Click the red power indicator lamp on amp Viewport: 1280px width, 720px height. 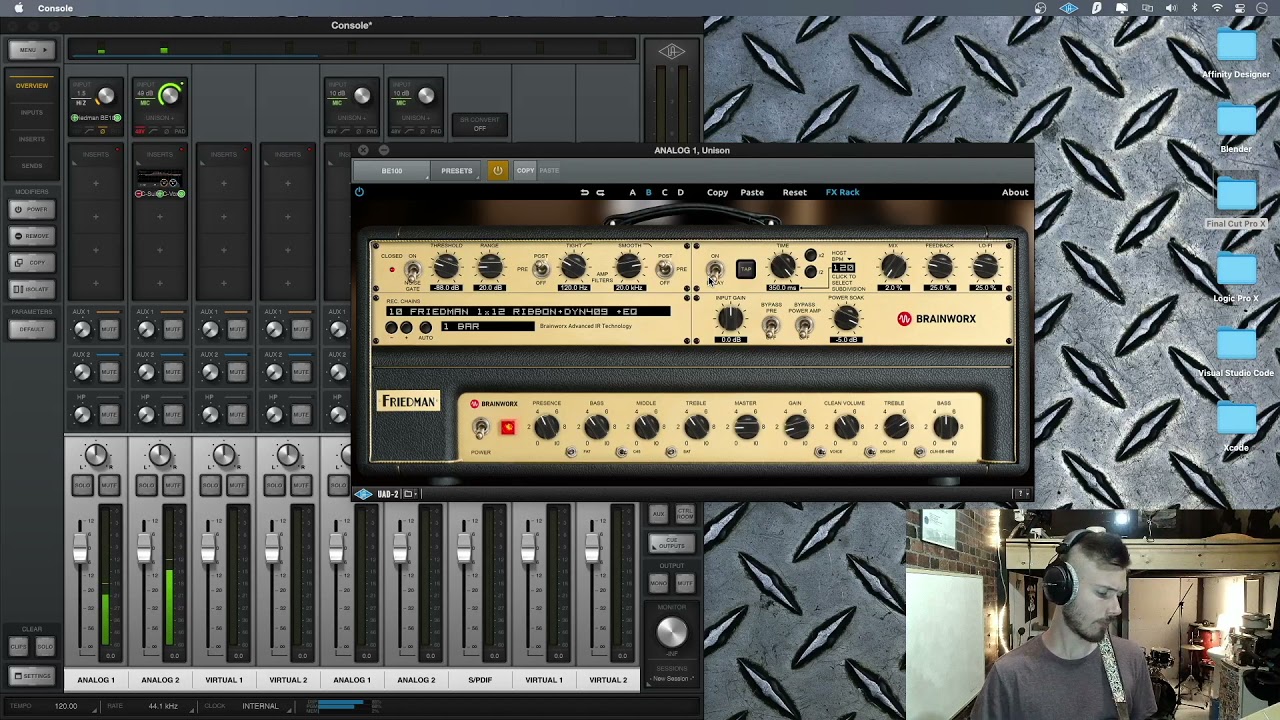point(507,428)
